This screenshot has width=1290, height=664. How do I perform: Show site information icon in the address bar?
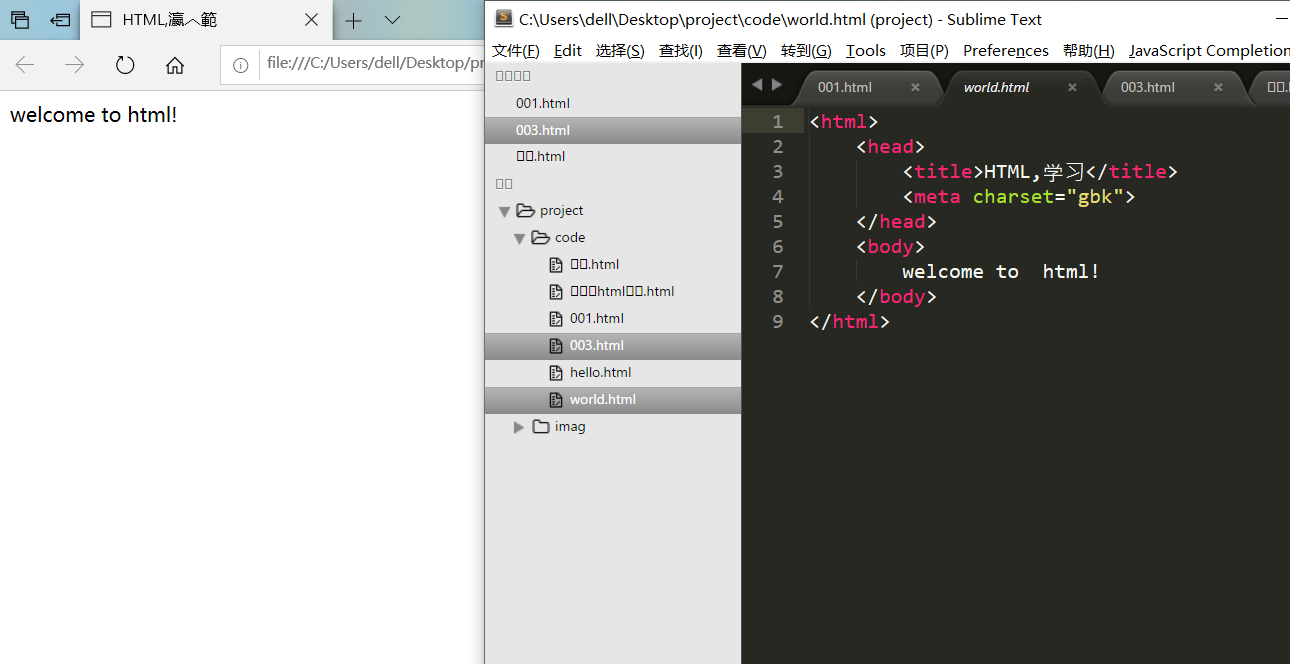(240, 65)
